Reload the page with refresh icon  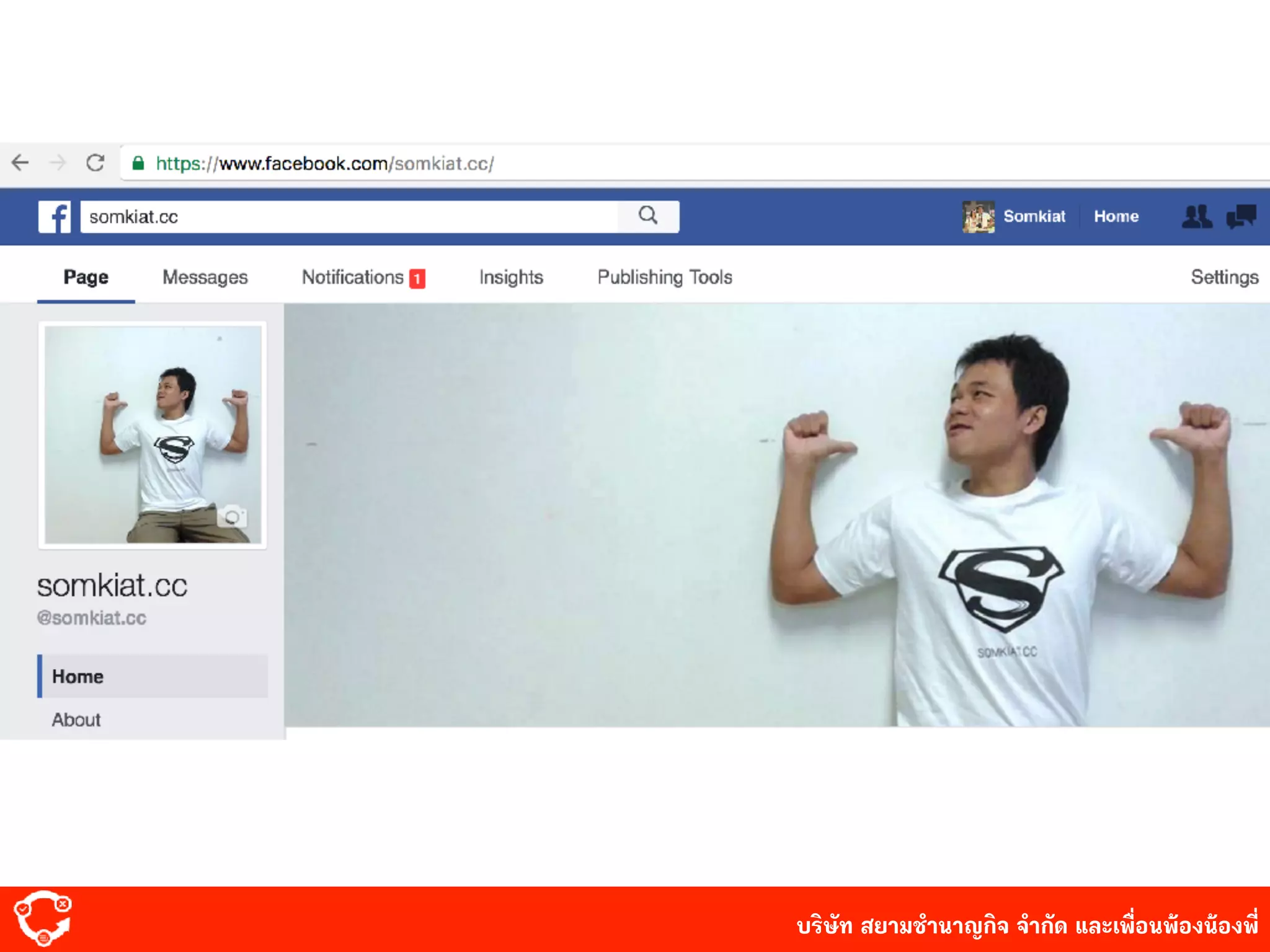click(x=95, y=163)
